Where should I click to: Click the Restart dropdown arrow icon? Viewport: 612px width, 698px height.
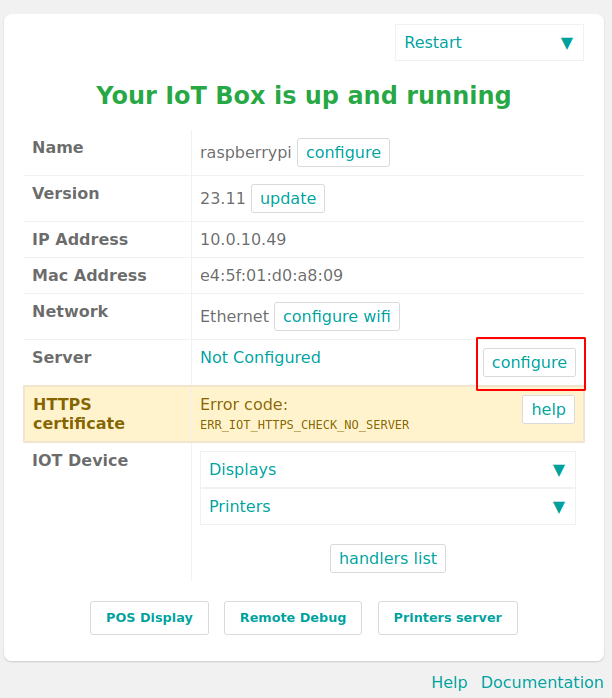coord(567,43)
